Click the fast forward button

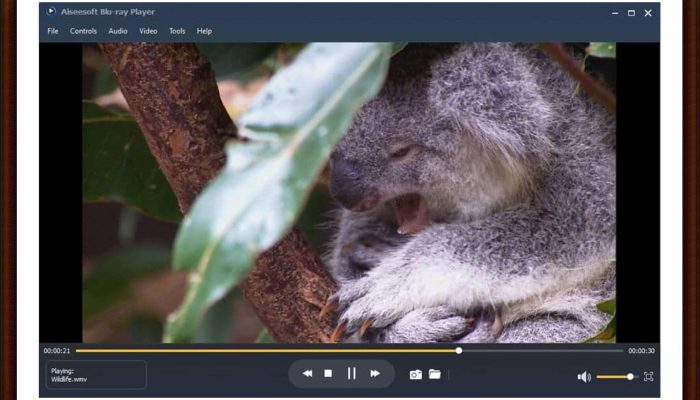click(x=375, y=374)
